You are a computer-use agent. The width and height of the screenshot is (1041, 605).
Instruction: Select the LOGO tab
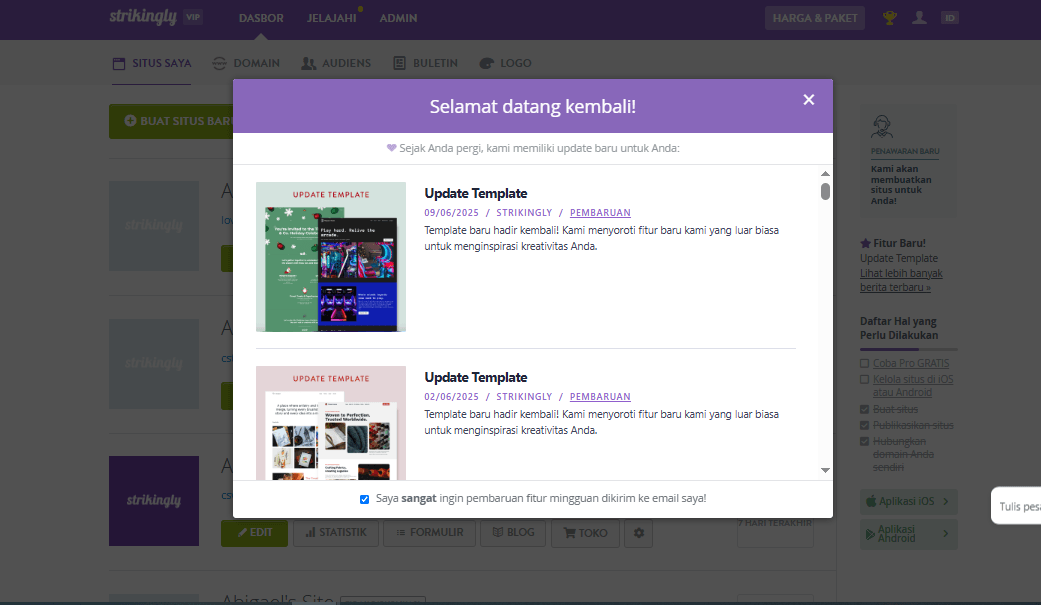click(506, 63)
